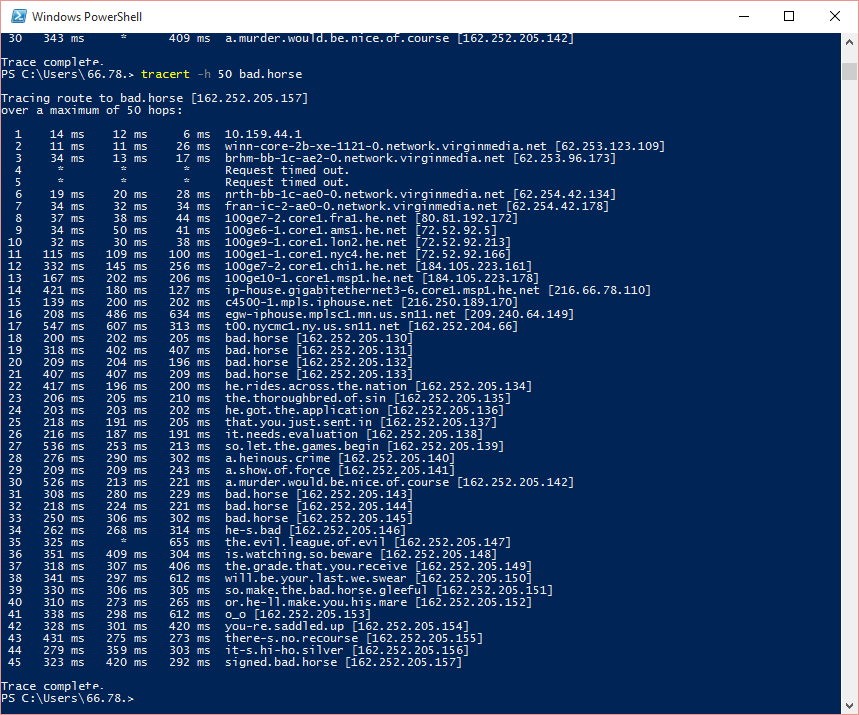The width and height of the screenshot is (859, 715).
Task: Click 'he.got.the.application' hostname
Action: 301,411
